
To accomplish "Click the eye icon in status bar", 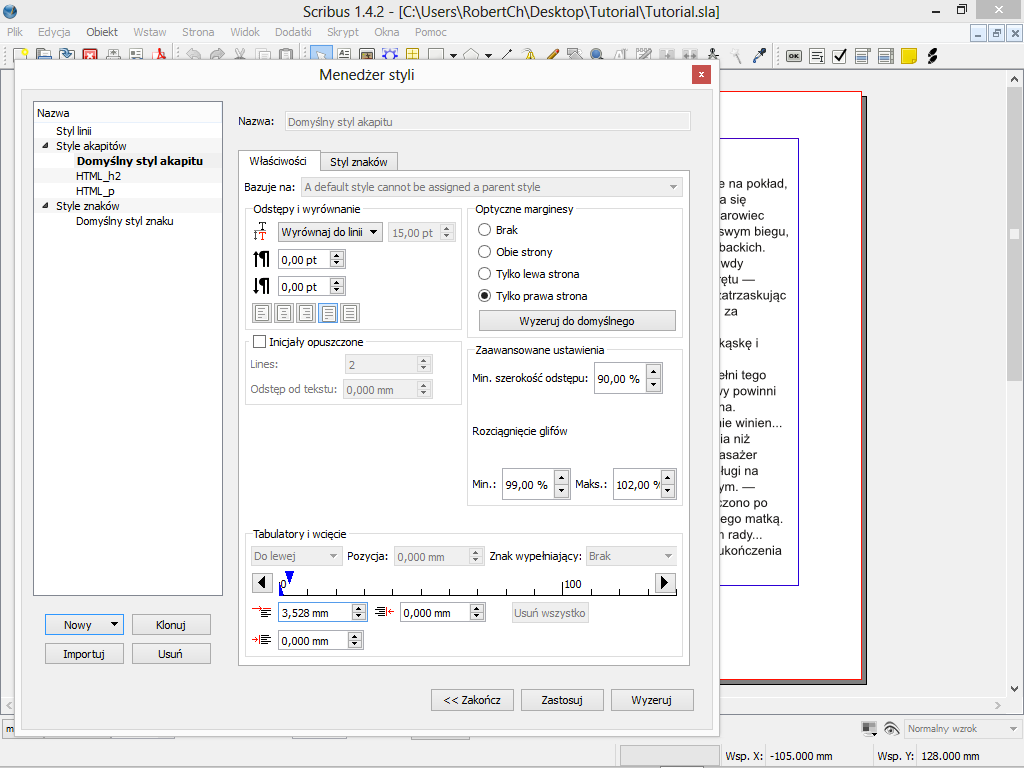I will click(x=891, y=729).
